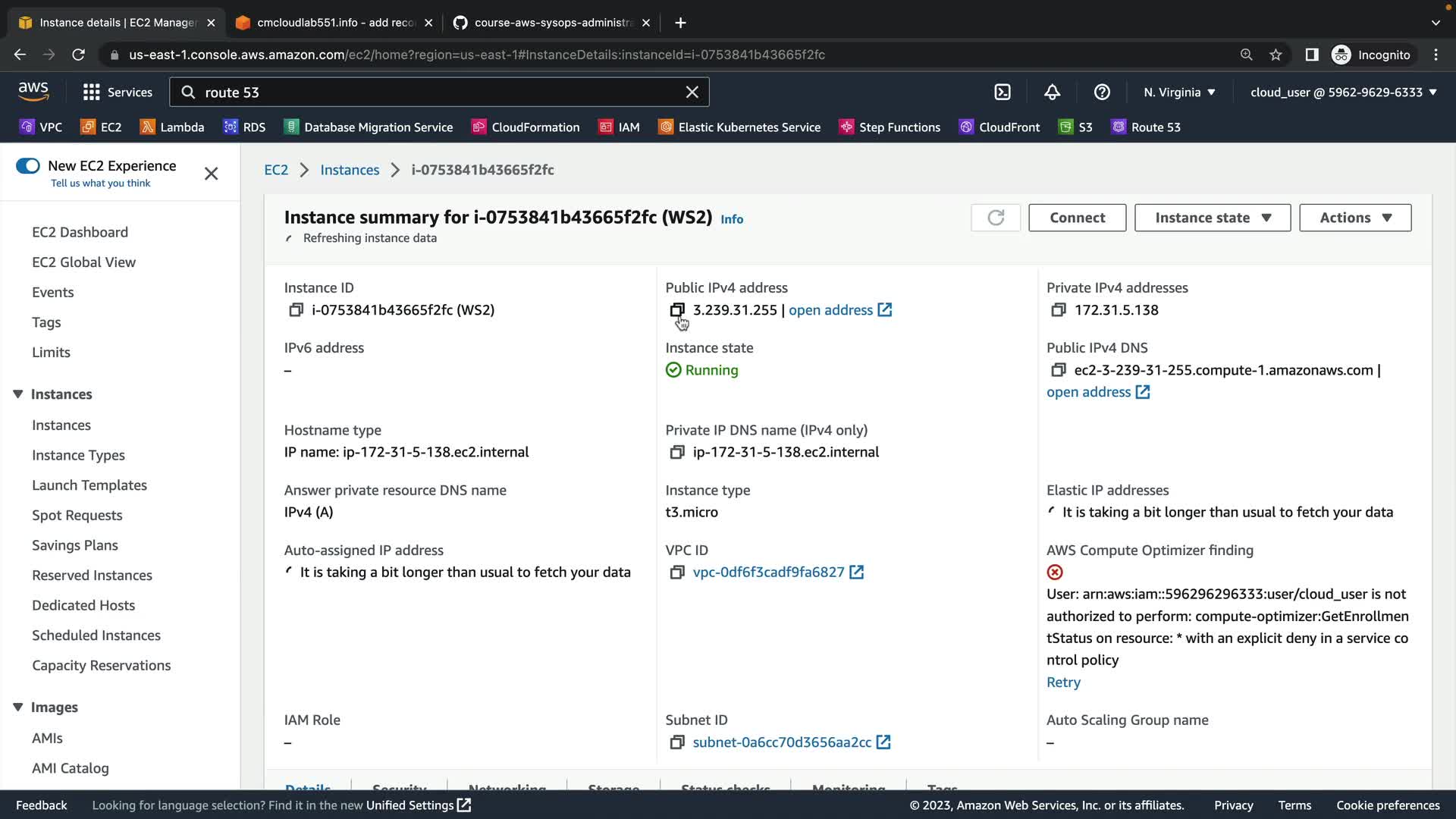Copy the public IPv4 address

click(676, 309)
